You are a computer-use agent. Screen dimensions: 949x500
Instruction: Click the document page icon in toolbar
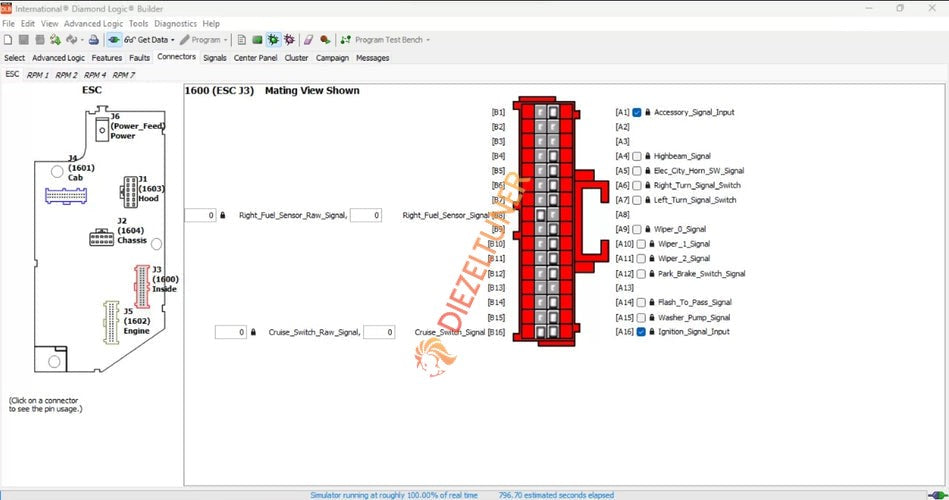[x=241, y=40]
